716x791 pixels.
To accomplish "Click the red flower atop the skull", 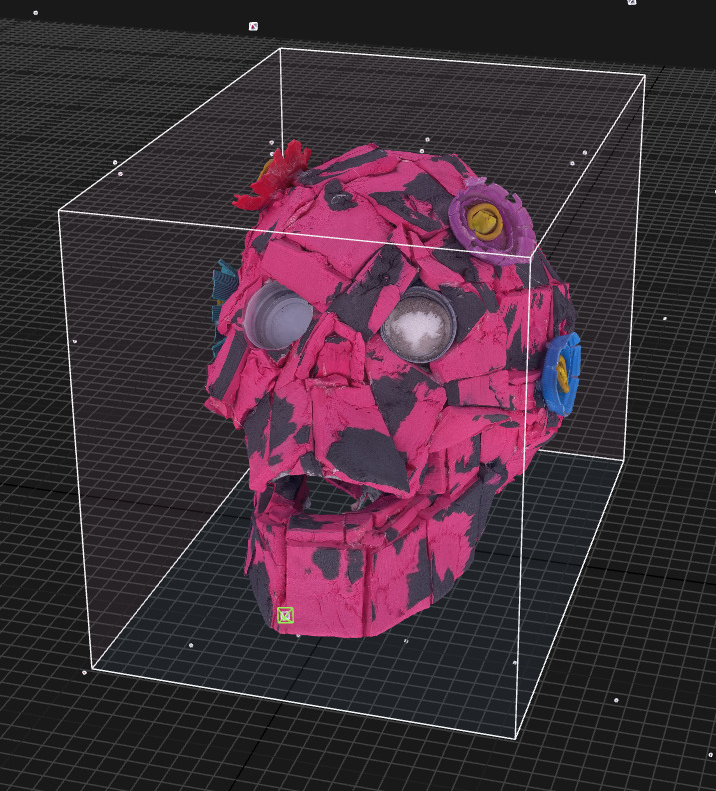I will coord(273,176).
